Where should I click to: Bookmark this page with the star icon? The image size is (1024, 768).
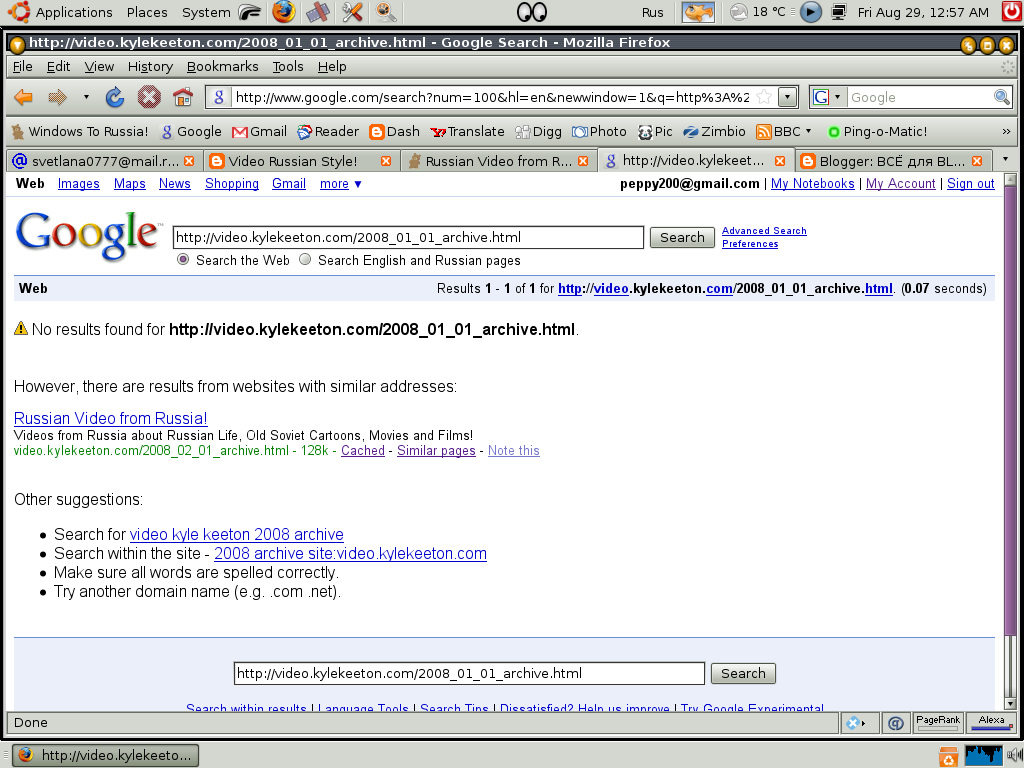click(763, 97)
